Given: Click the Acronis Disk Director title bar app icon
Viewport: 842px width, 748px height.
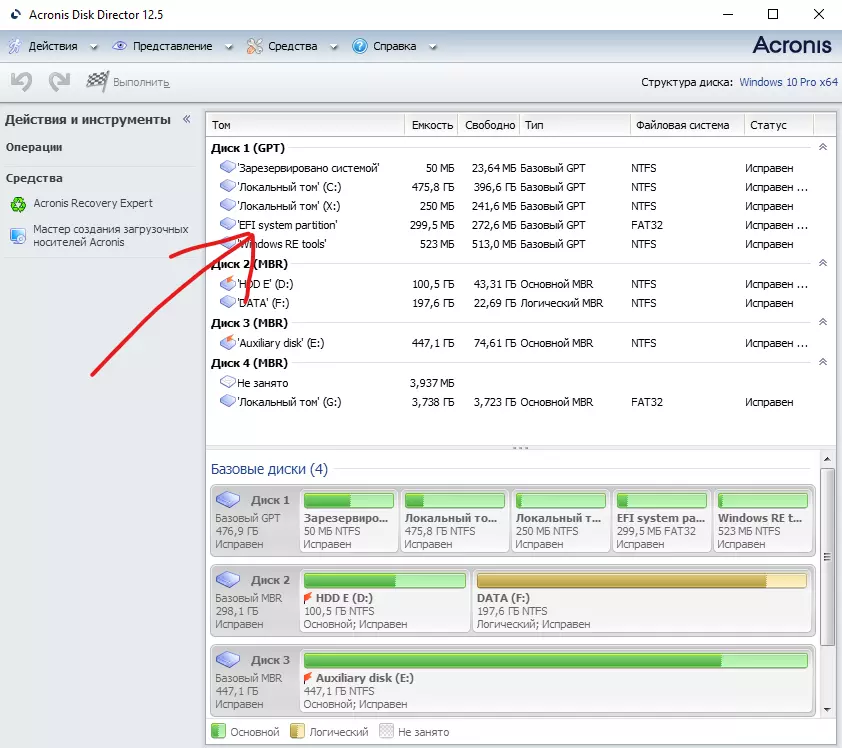Looking at the screenshot, I should click(x=16, y=14).
